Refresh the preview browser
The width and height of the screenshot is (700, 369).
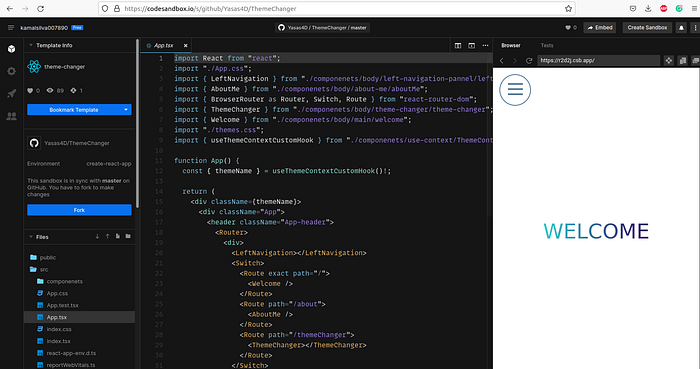click(529, 61)
